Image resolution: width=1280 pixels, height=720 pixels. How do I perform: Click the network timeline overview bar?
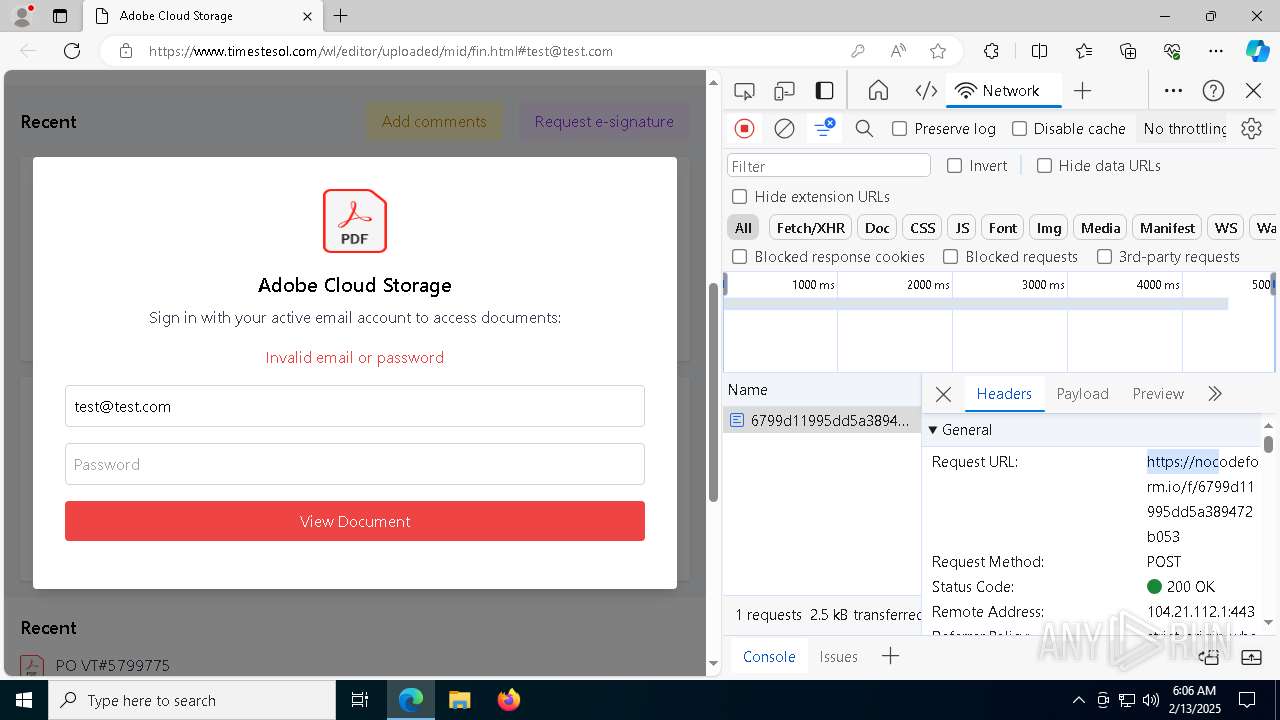[x=976, y=303]
